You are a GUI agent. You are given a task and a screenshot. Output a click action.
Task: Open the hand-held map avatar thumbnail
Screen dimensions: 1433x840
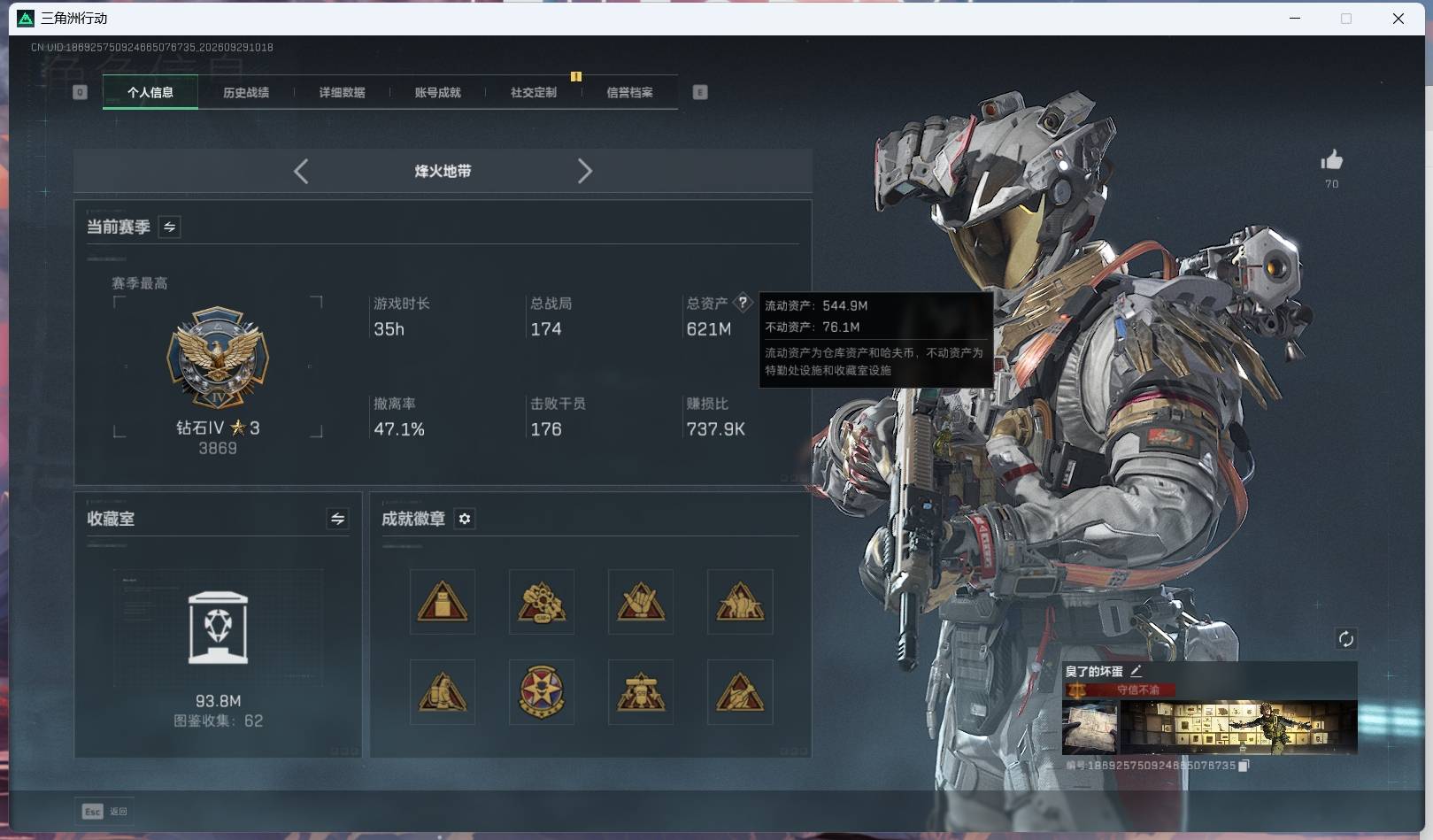click(1090, 728)
